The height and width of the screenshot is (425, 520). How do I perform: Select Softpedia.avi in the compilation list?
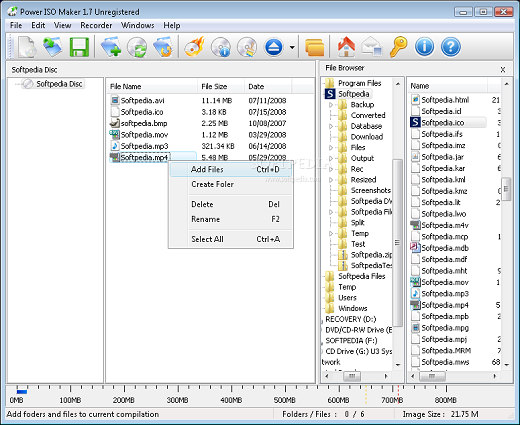click(x=142, y=101)
